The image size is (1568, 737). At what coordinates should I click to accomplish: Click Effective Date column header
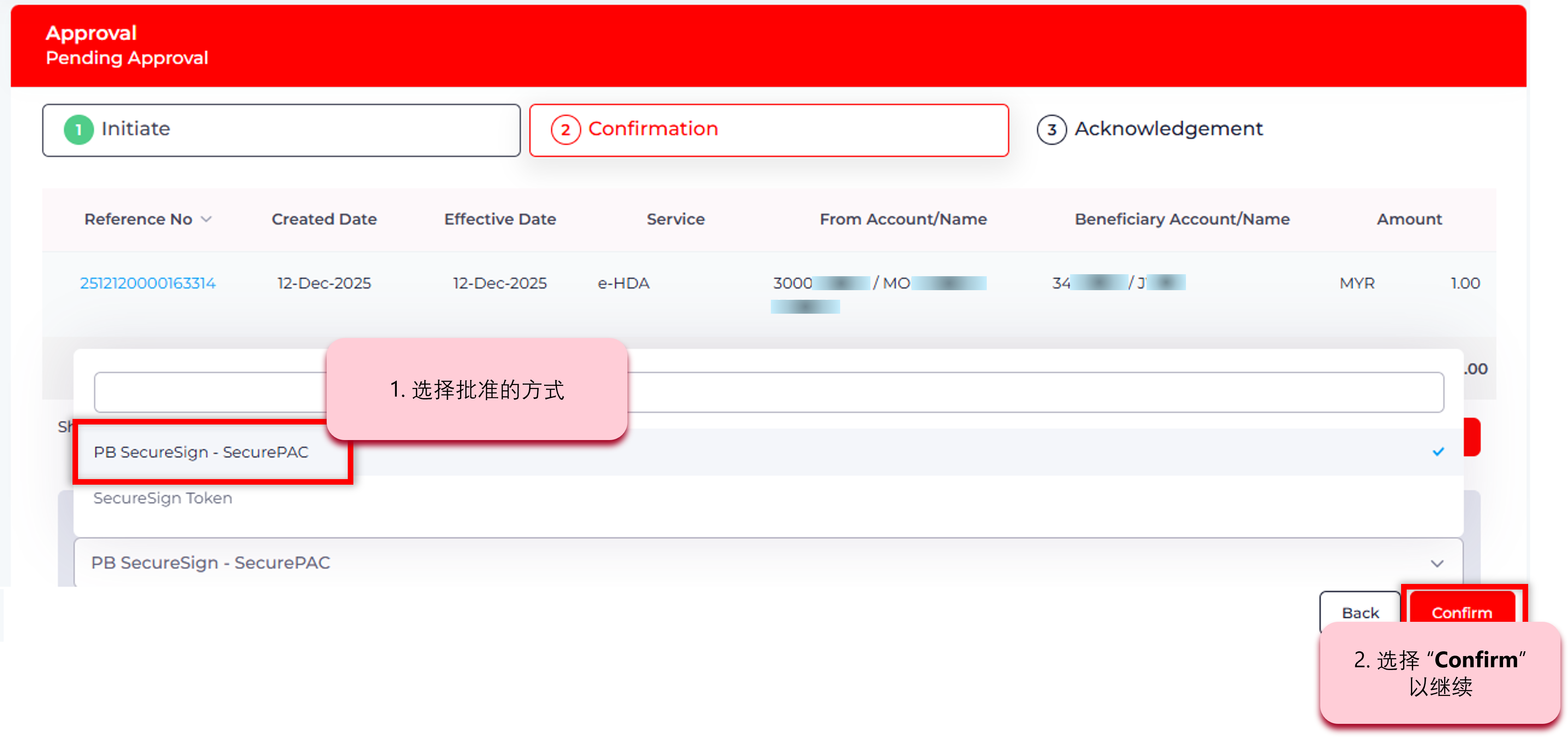(500, 219)
